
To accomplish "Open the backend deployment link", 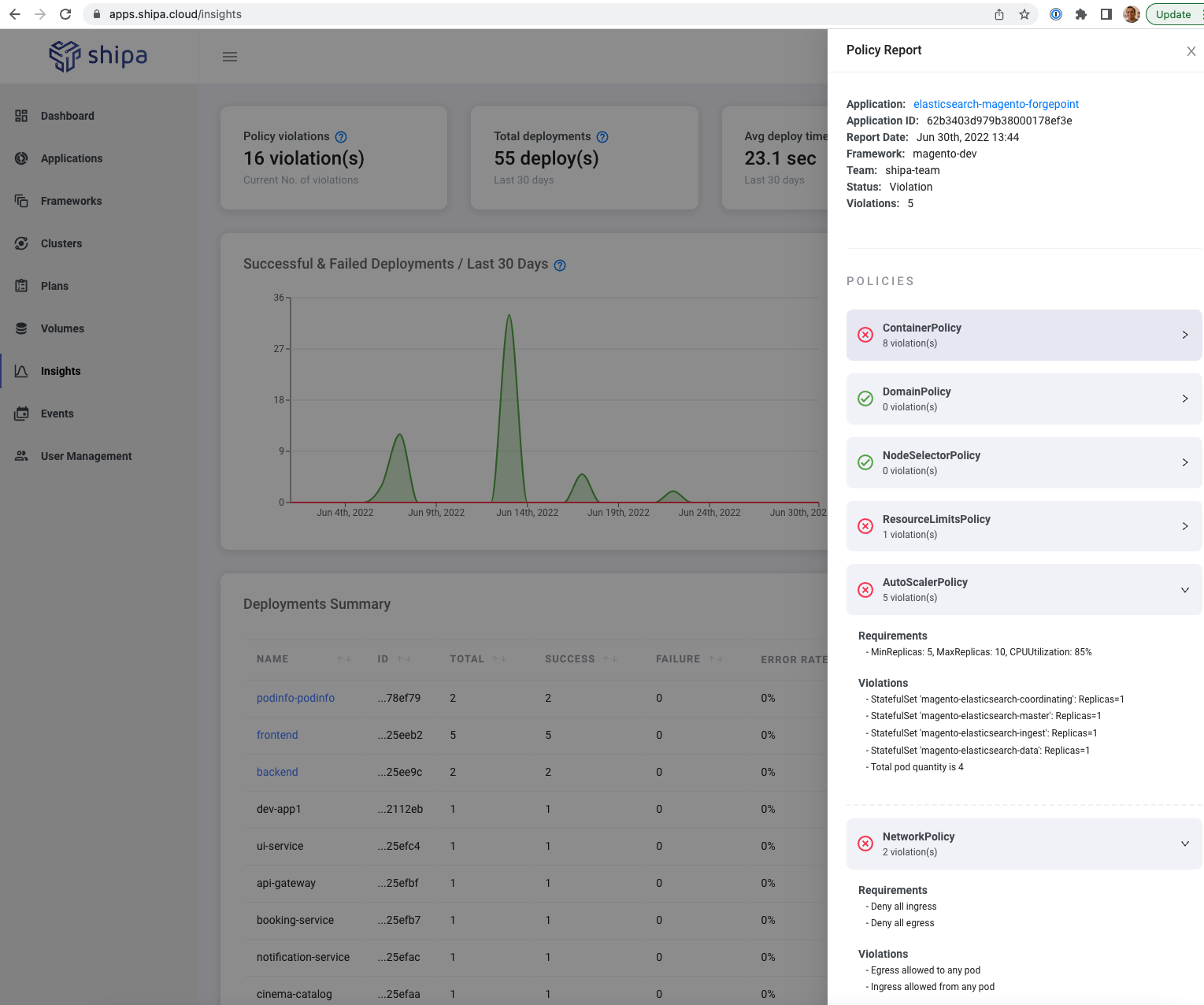I will coord(277,772).
